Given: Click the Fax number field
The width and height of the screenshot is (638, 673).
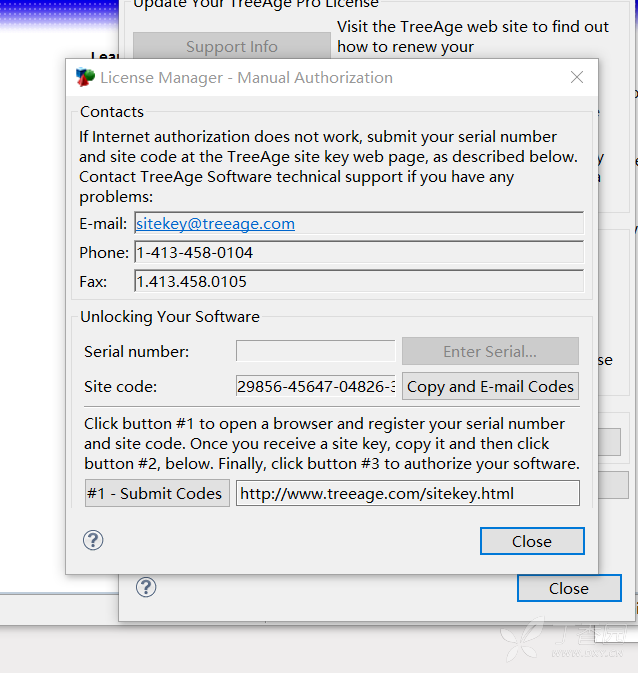Looking at the screenshot, I should click(358, 282).
